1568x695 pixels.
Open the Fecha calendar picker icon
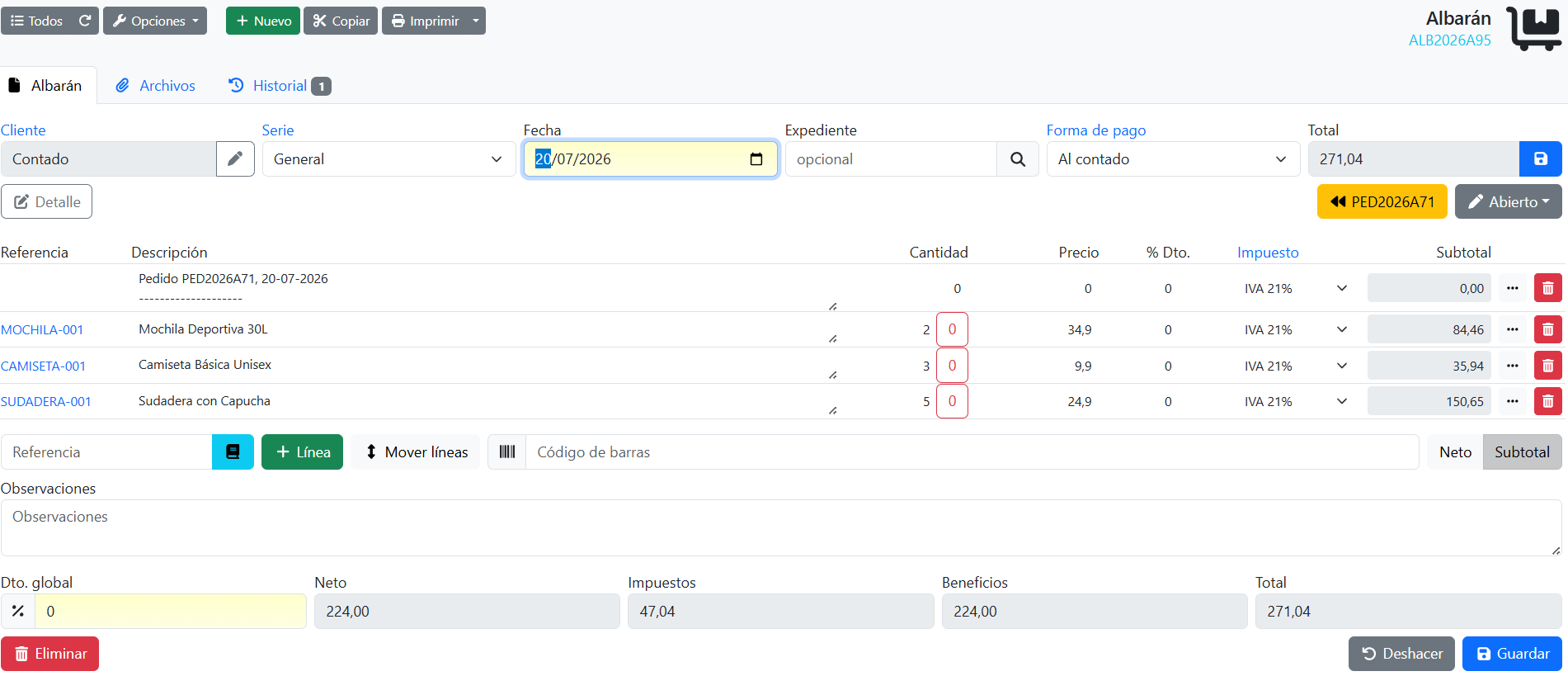click(x=756, y=158)
